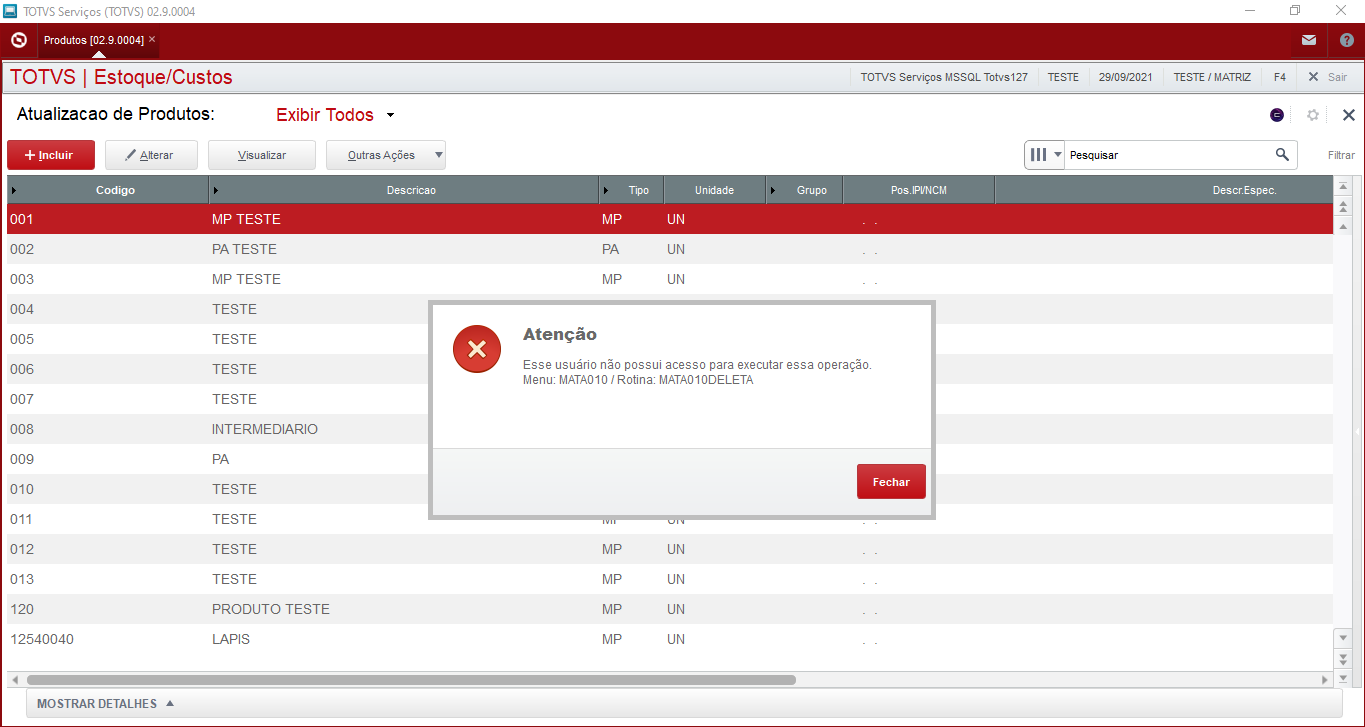Click the Alterar button

150,155
